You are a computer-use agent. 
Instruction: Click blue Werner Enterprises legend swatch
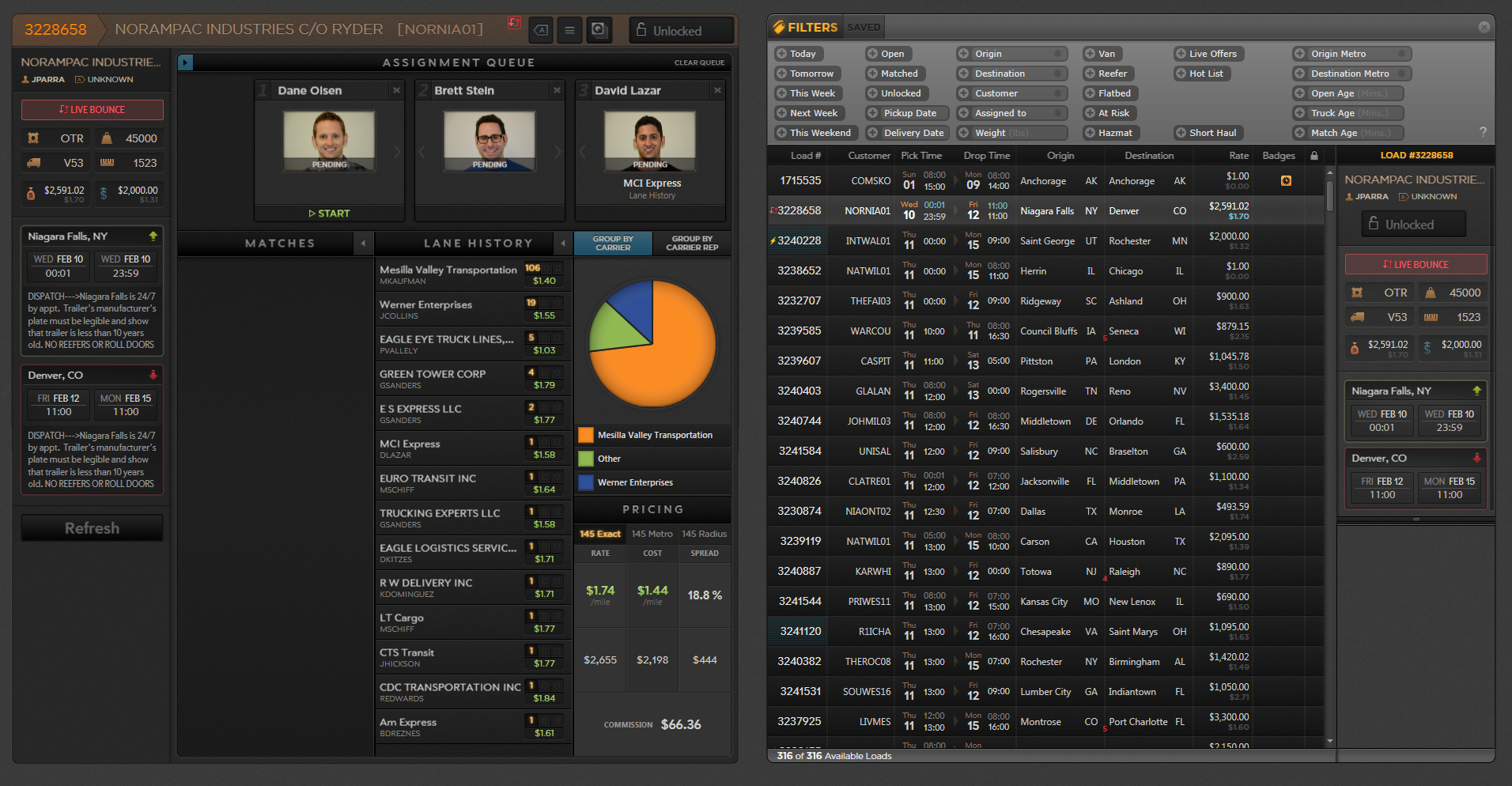coord(586,482)
